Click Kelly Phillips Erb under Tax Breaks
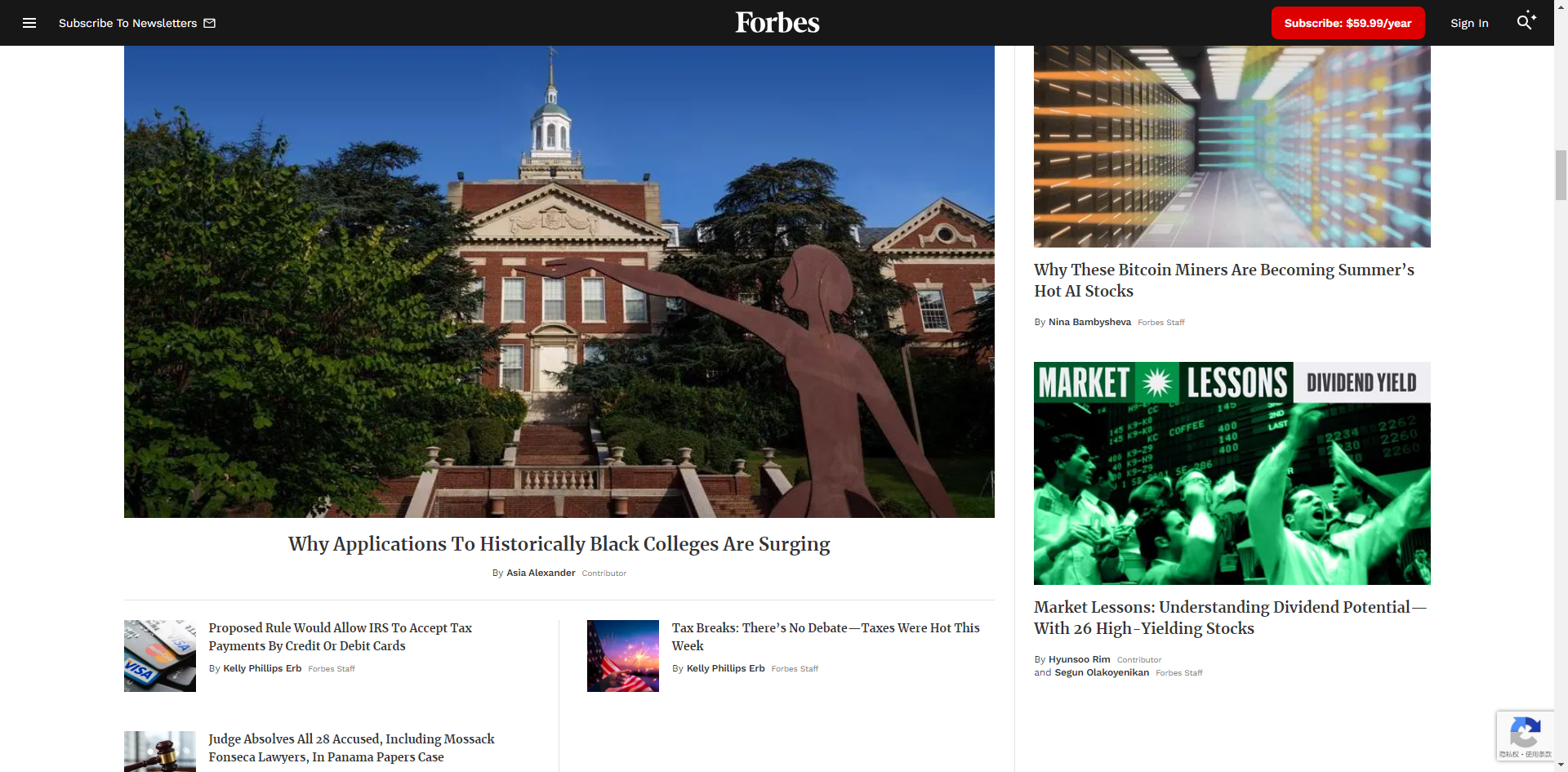Image resolution: width=1568 pixels, height=772 pixels. [x=725, y=668]
